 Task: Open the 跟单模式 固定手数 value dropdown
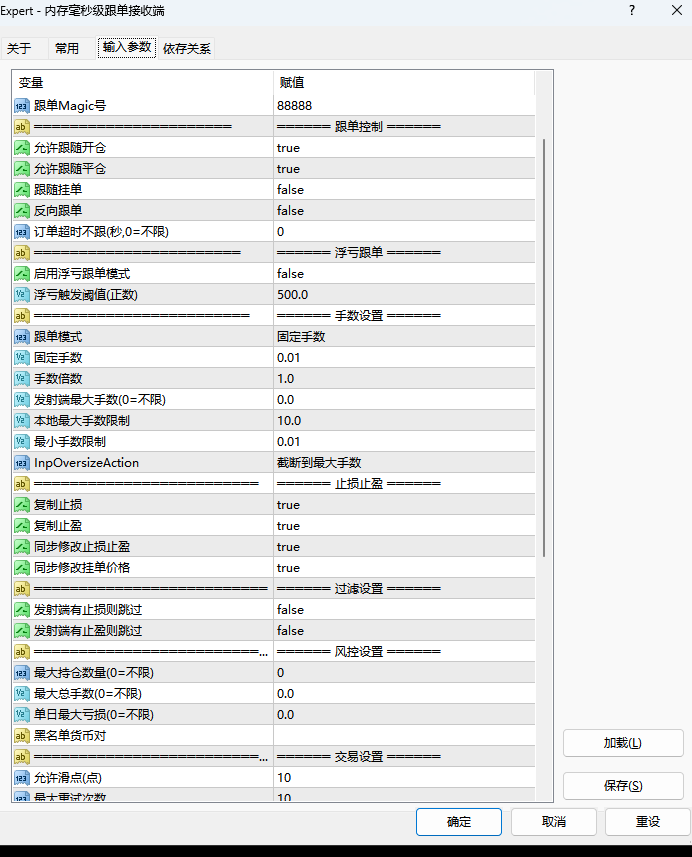tap(404, 337)
